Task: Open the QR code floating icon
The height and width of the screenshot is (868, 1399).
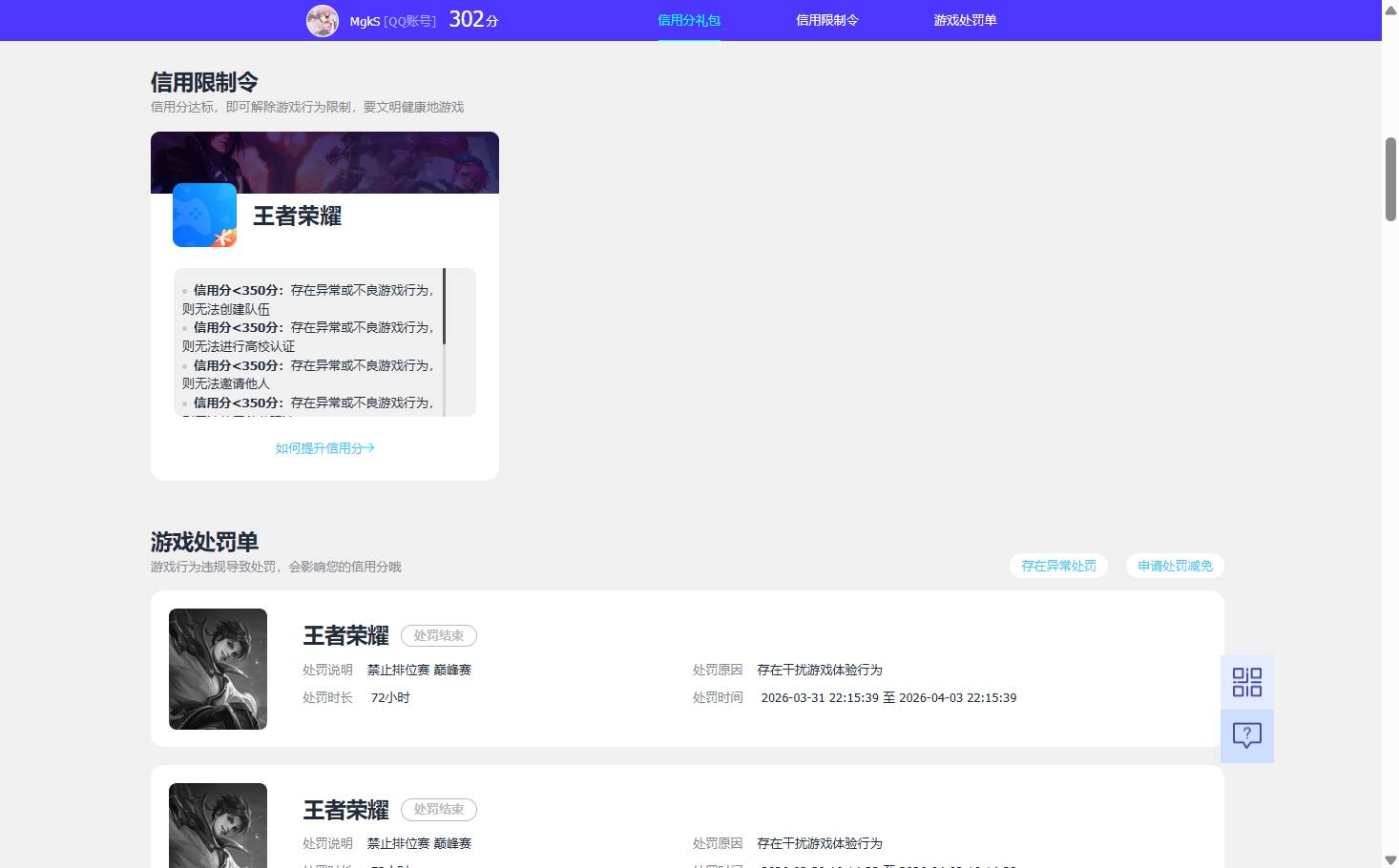Action: (x=1247, y=682)
